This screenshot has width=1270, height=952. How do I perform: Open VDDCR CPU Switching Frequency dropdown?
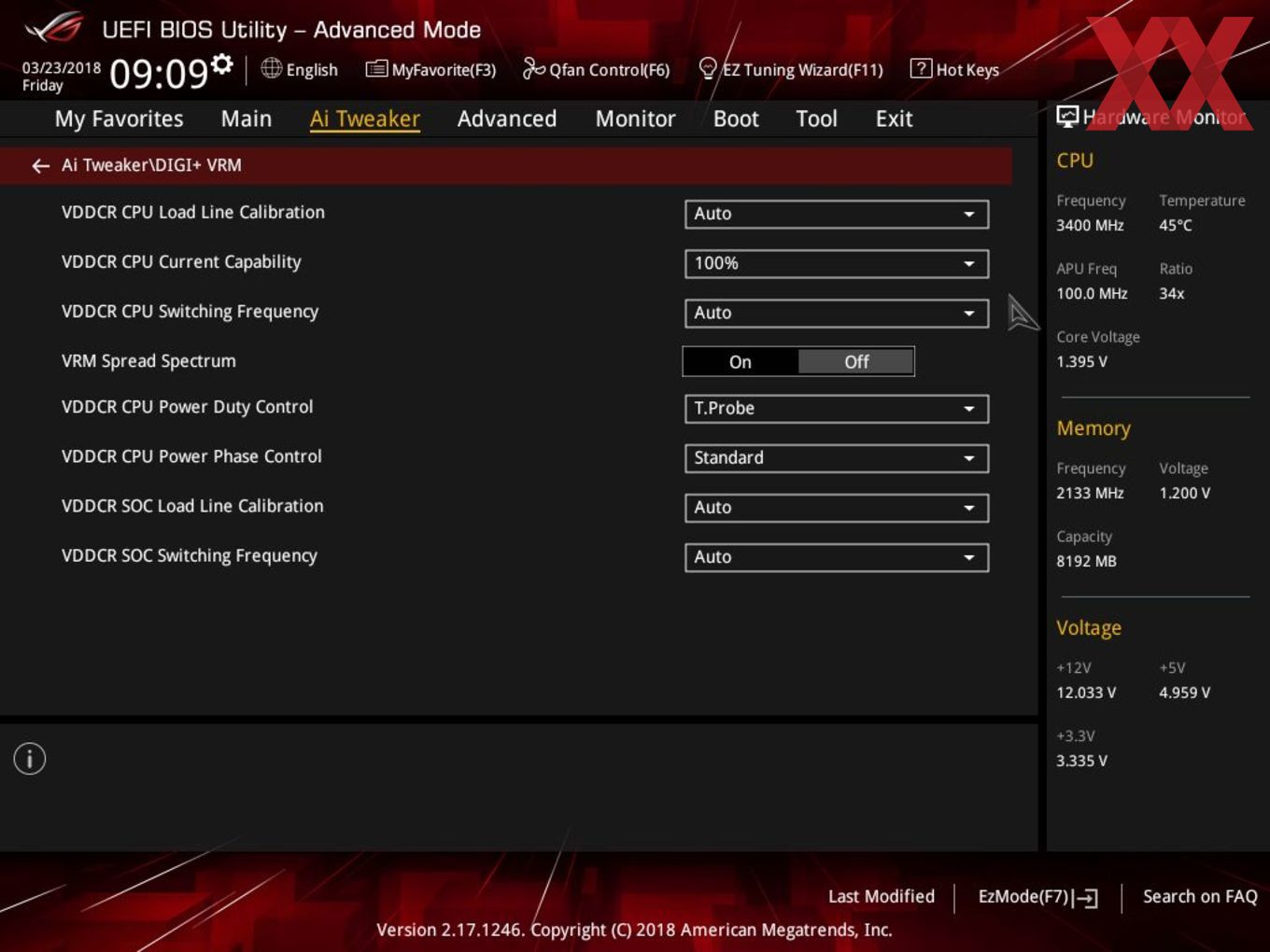837,313
